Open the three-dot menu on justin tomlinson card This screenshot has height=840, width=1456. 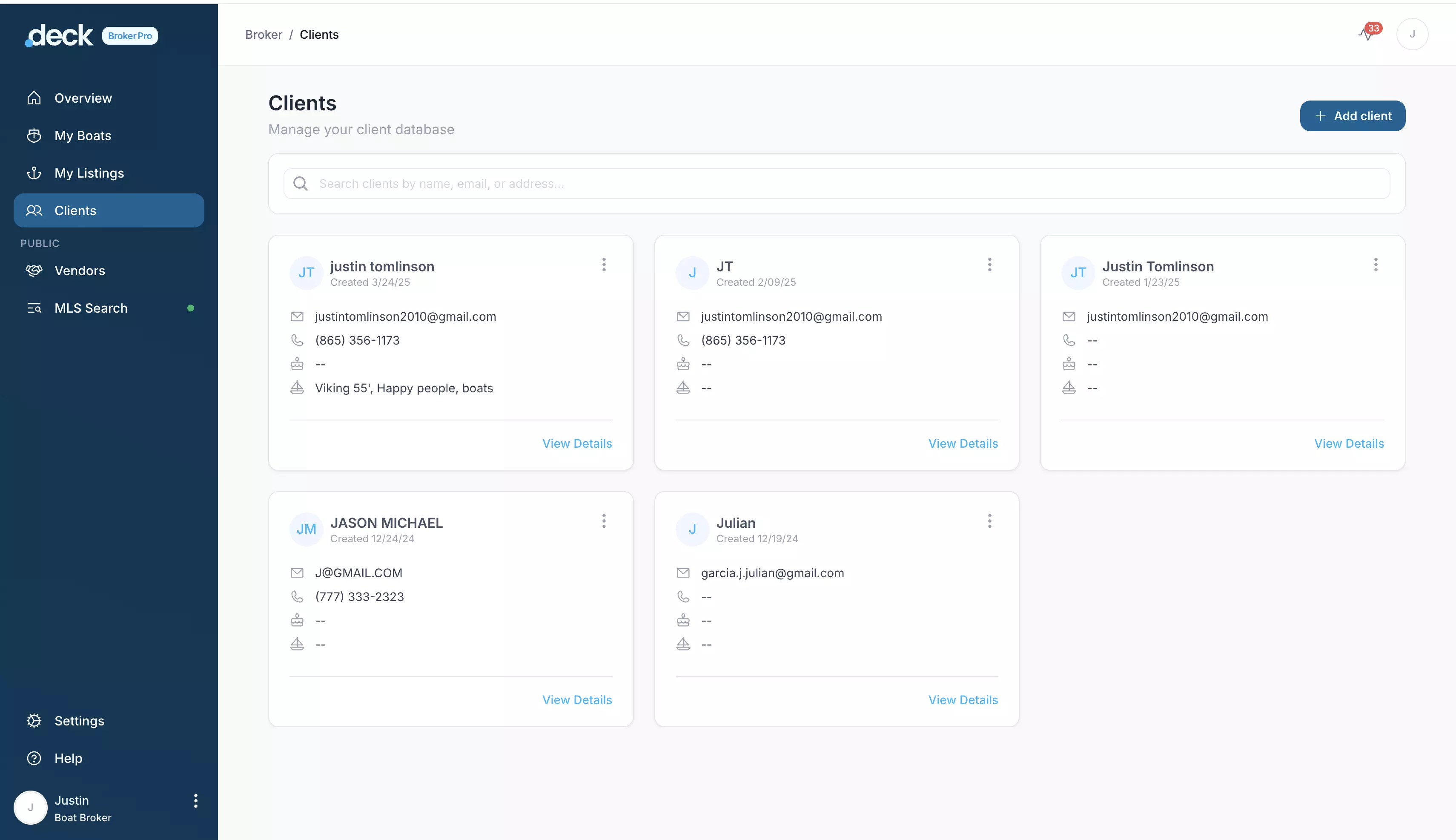(604, 265)
